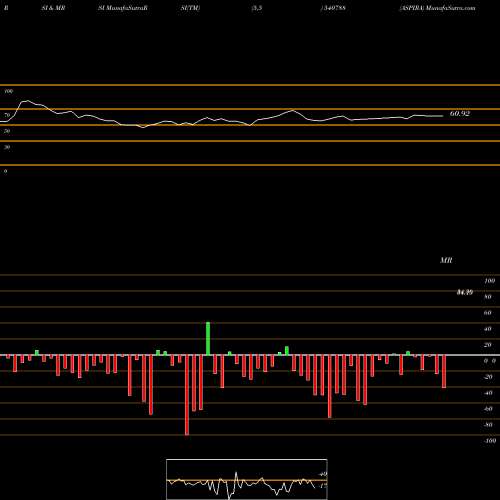
Task: Click the '50' label on RSI axis
Action: click(x=7, y=131)
